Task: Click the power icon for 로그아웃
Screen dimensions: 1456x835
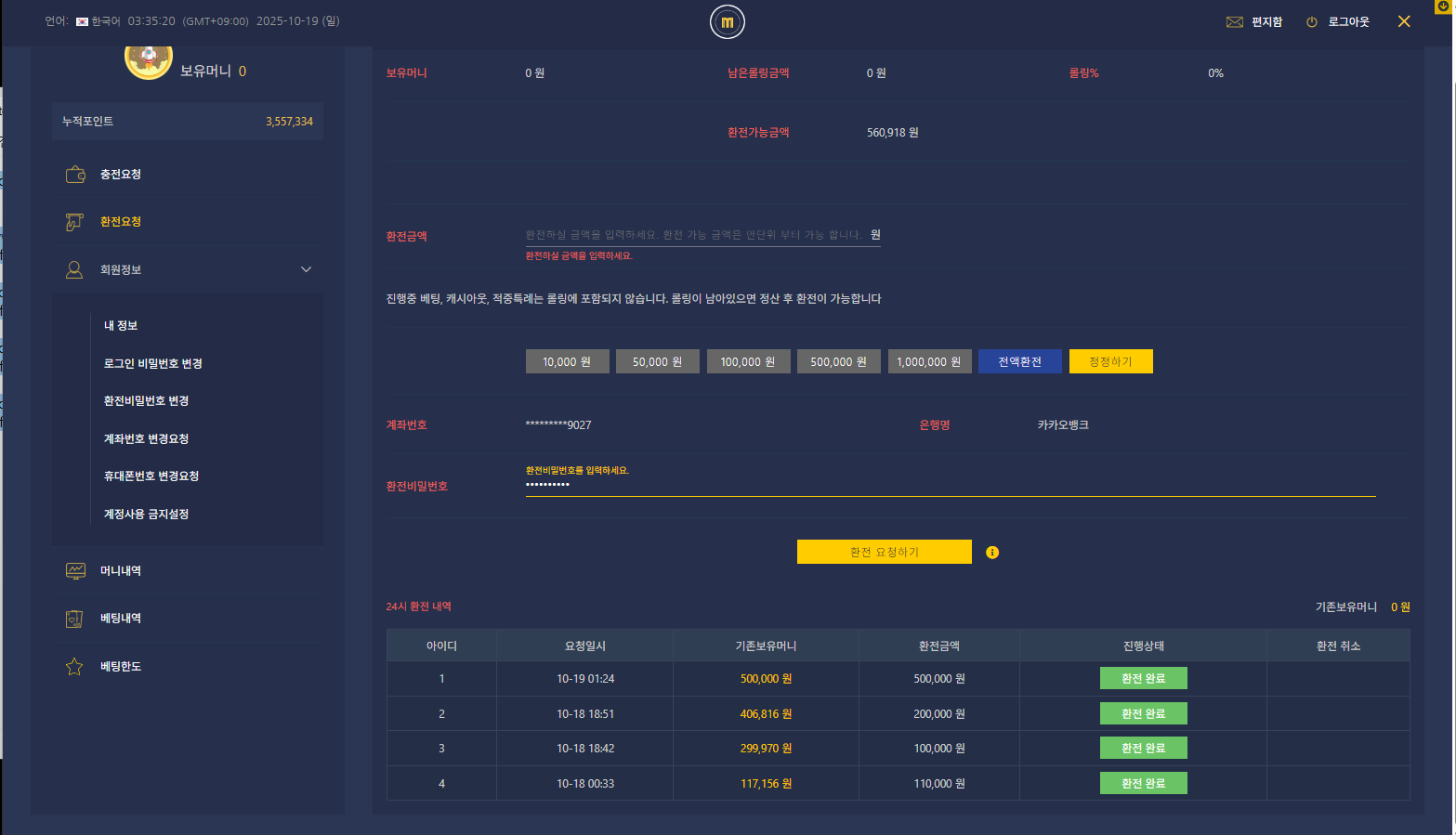Action: (x=1312, y=22)
